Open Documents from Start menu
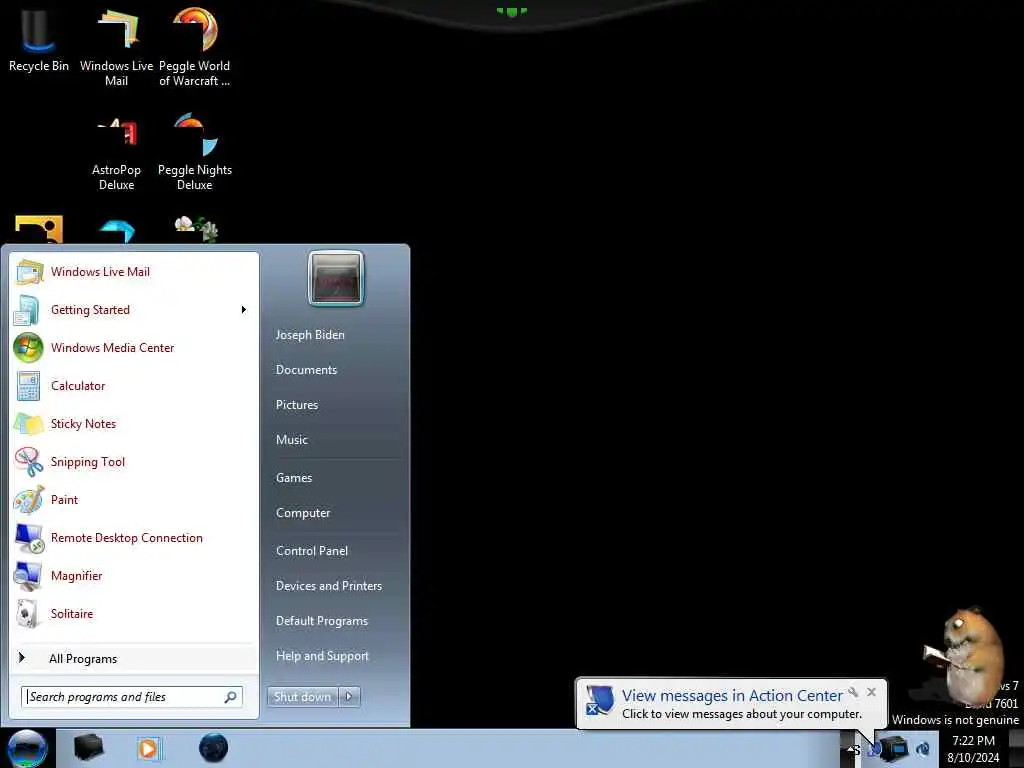This screenshot has width=1024, height=768. (x=306, y=370)
